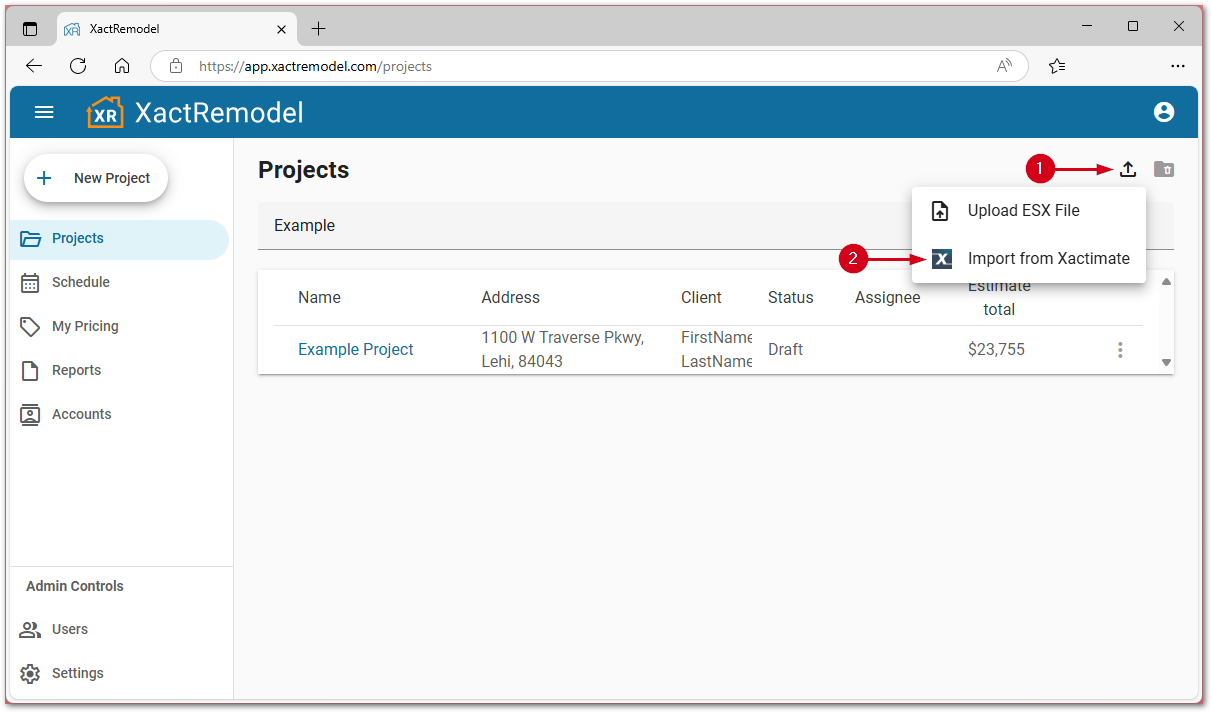Select the XactRemodel browser tab
Viewport: 1212px width, 713px height.
pos(175,29)
